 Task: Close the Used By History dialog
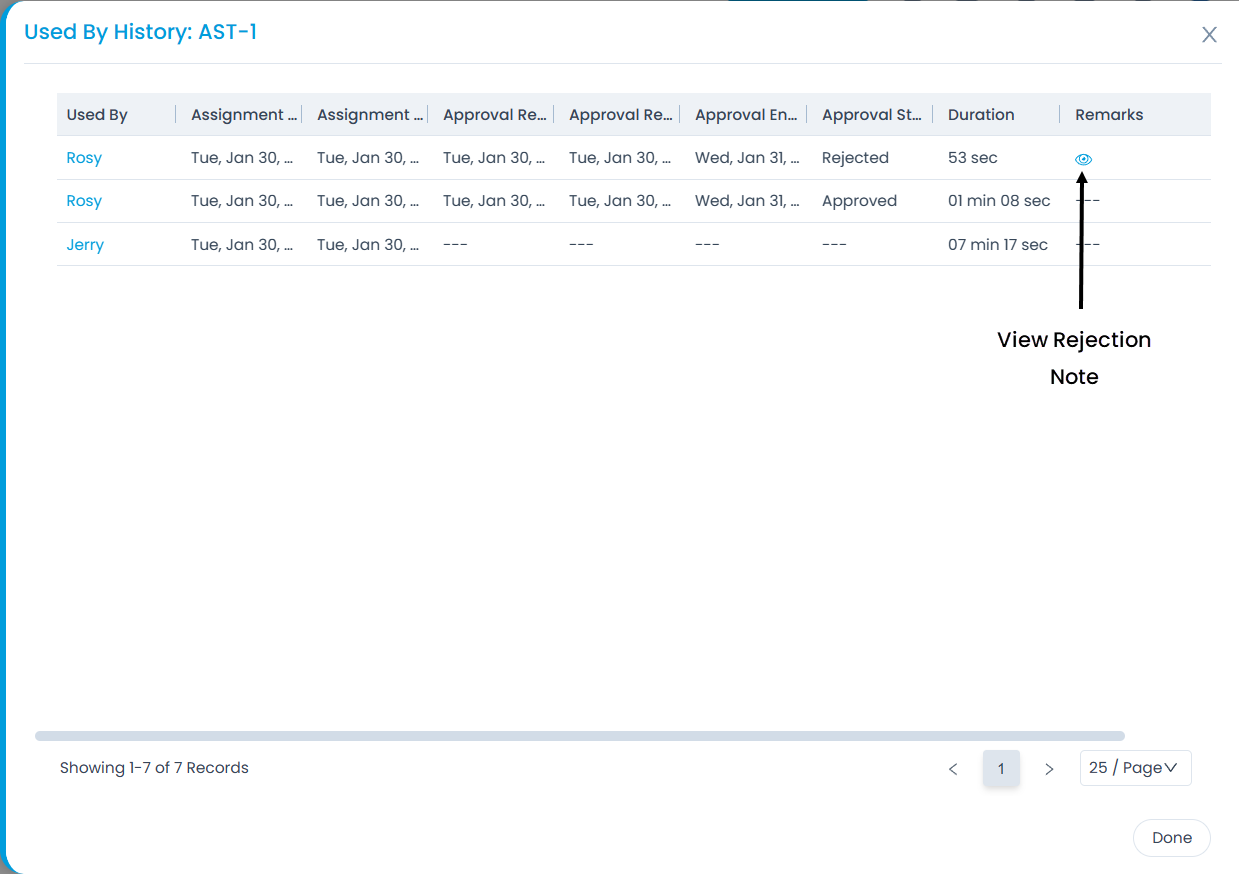tap(1209, 35)
